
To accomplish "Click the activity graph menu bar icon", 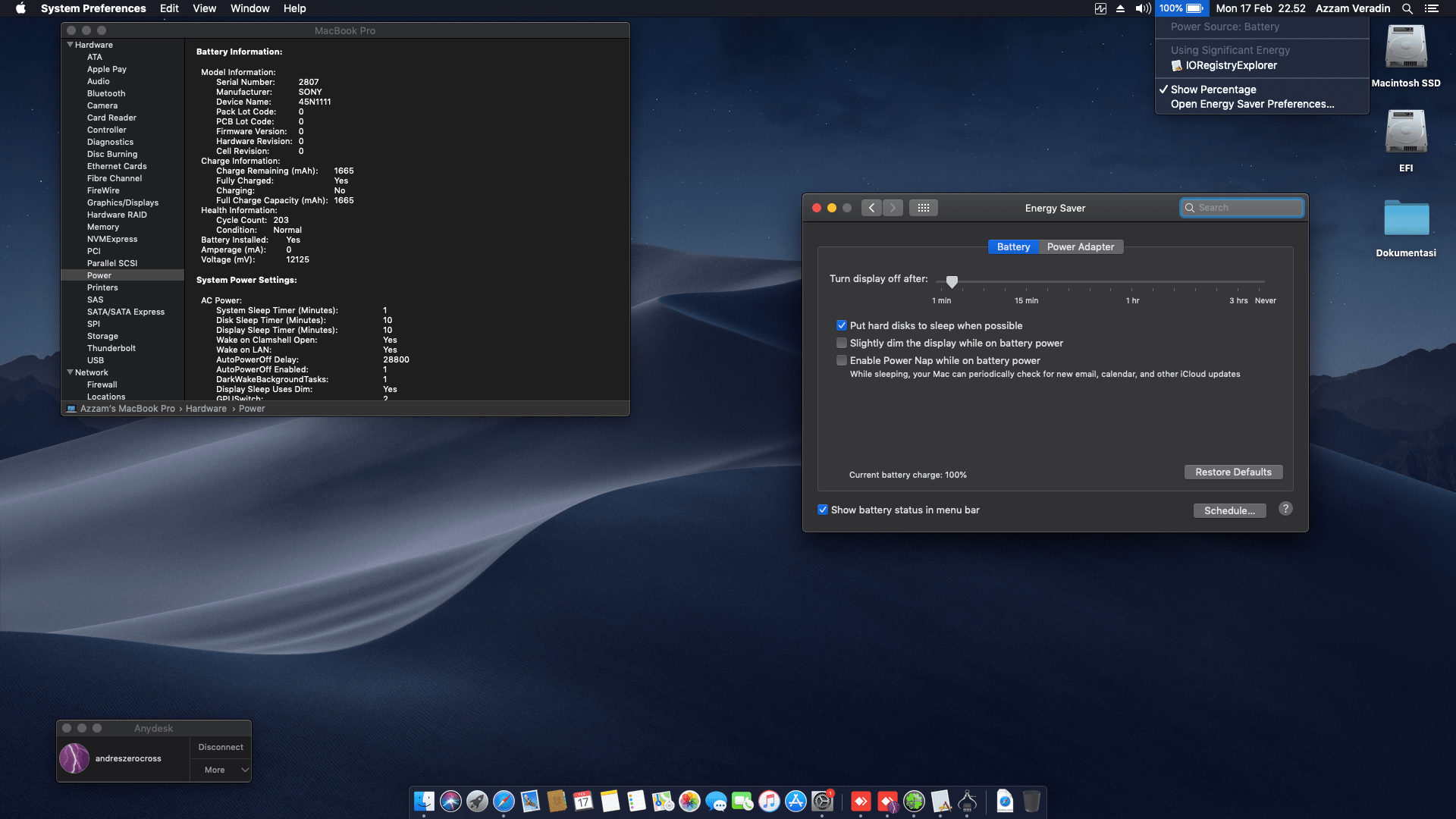I will coord(1100,8).
